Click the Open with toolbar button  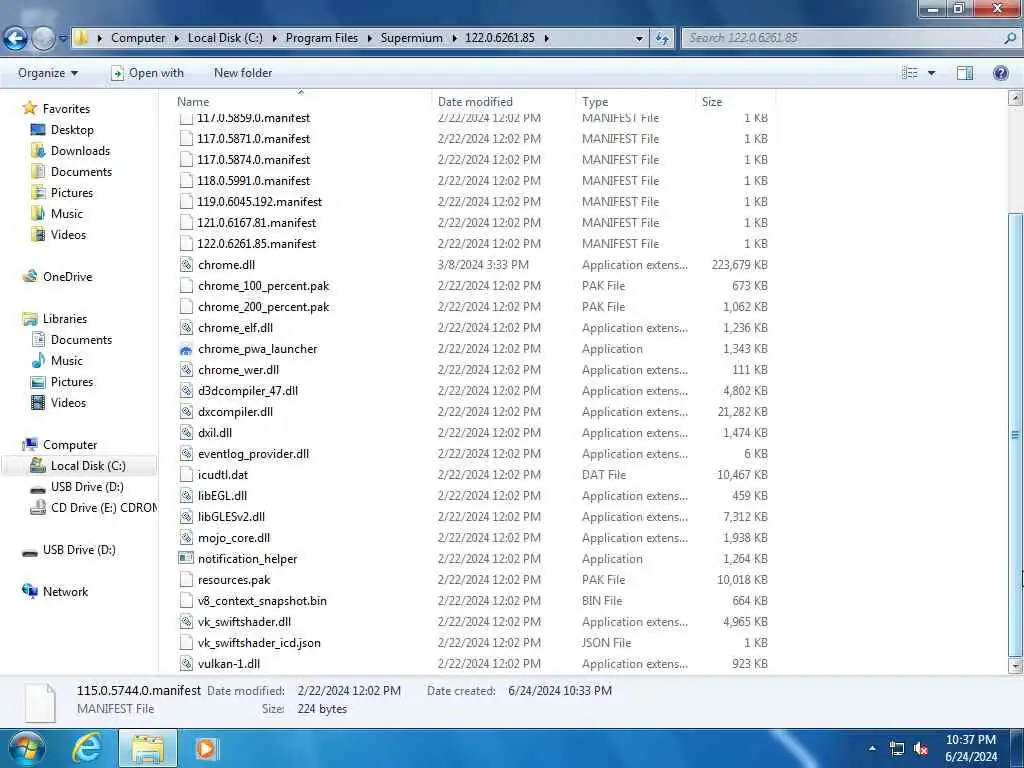coord(147,73)
